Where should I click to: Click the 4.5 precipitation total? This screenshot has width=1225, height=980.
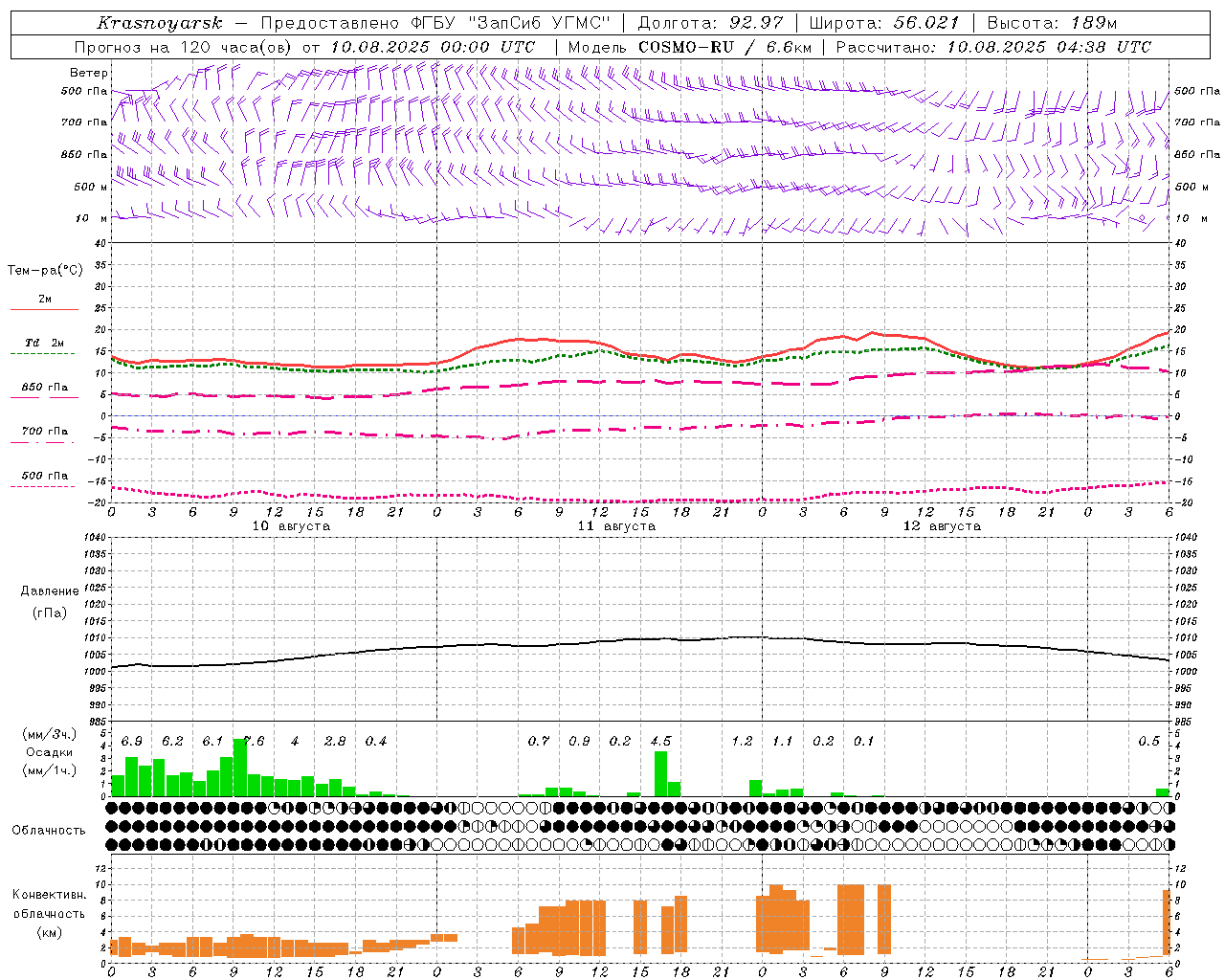[660, 742]
